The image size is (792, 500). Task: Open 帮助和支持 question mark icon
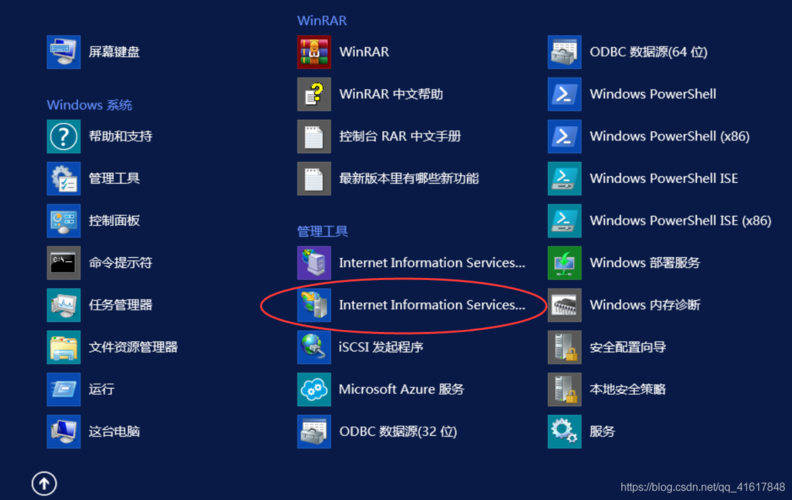(x=64, y=136)
